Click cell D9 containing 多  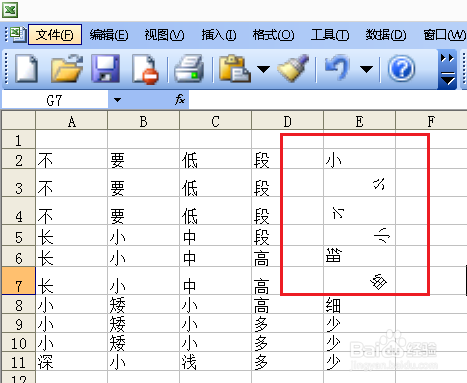(x=288, y=323)
